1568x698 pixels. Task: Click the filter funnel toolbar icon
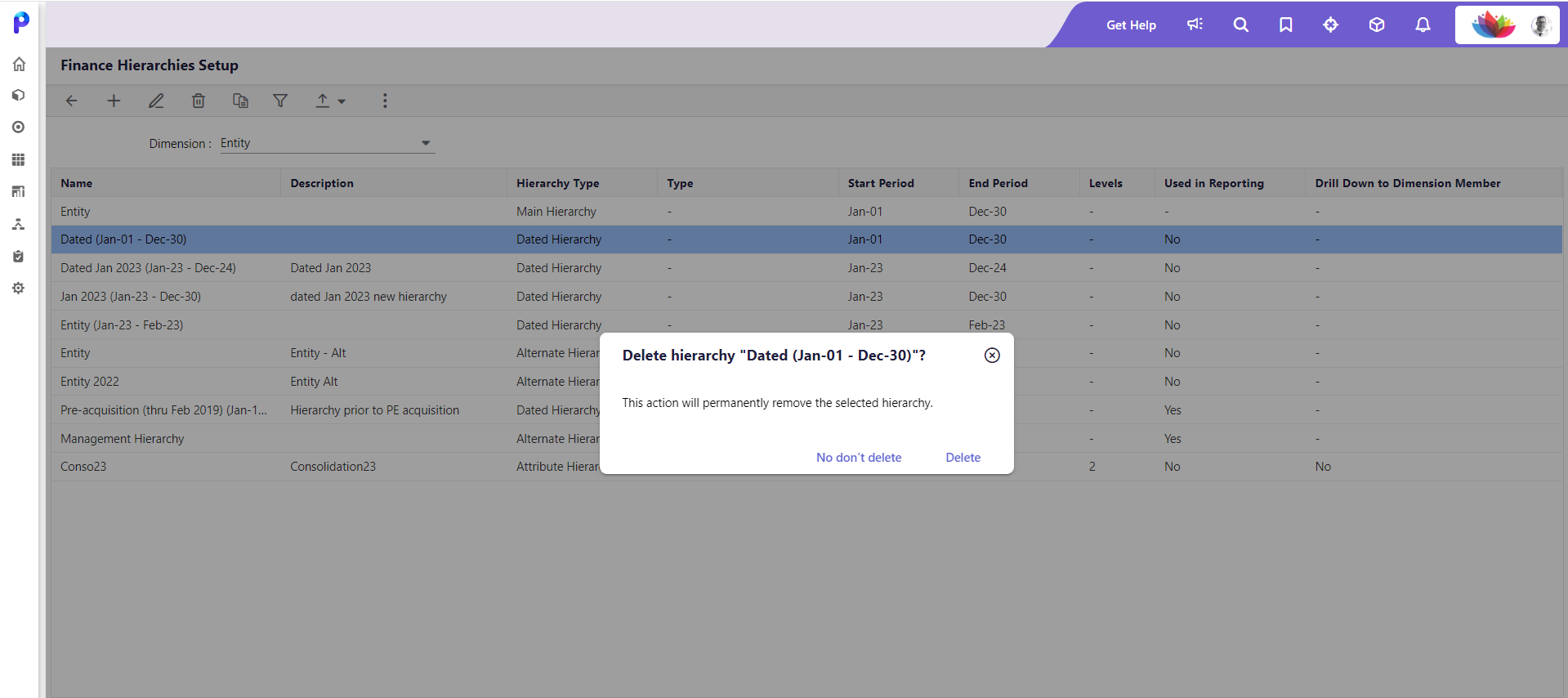click(280, 101)
